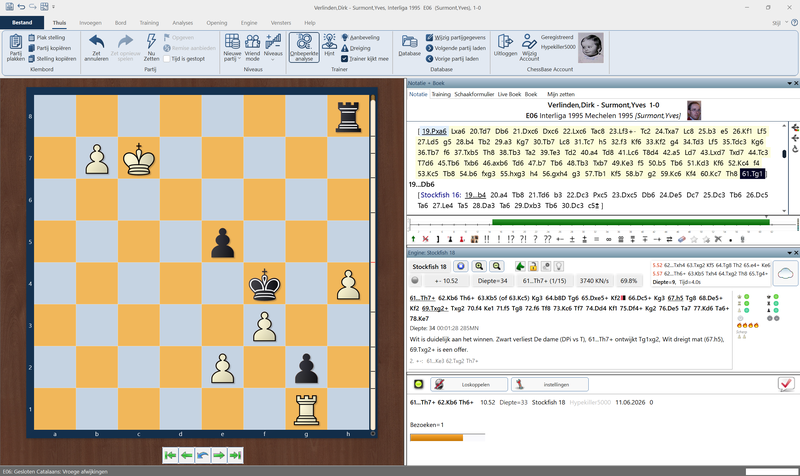Click the Partij plakken clipboard icon
The width and height of the screenshot is (800, 476).
16,42
